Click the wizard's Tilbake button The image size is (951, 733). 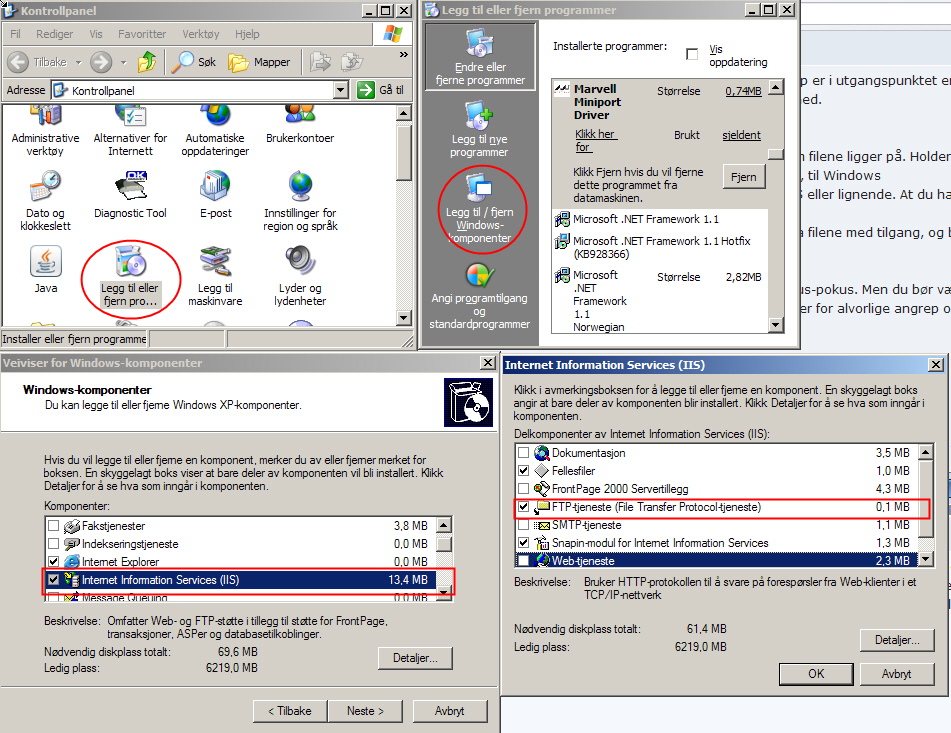290,711
